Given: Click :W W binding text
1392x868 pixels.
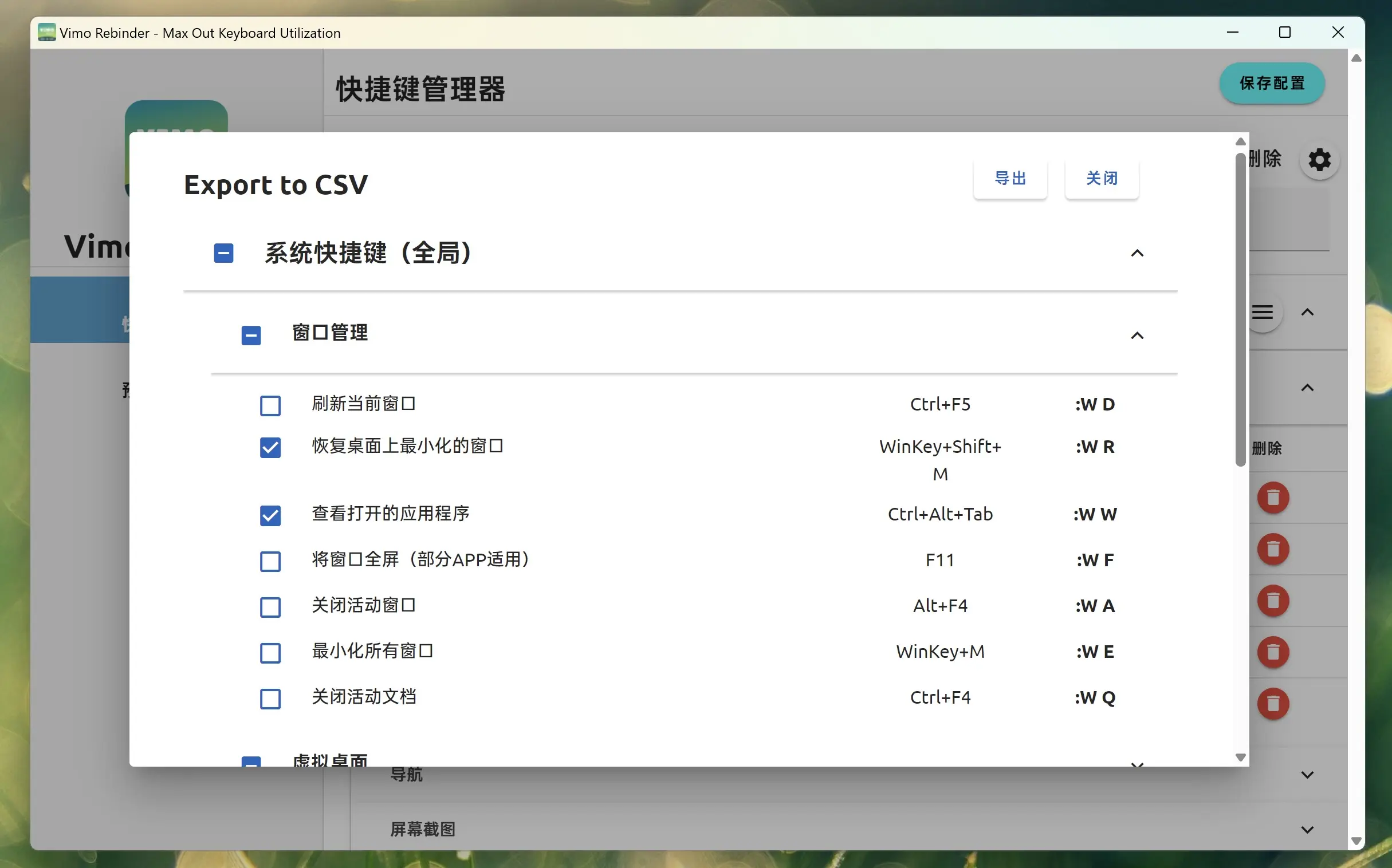Looking at the screenshot, I should 1095,514.
